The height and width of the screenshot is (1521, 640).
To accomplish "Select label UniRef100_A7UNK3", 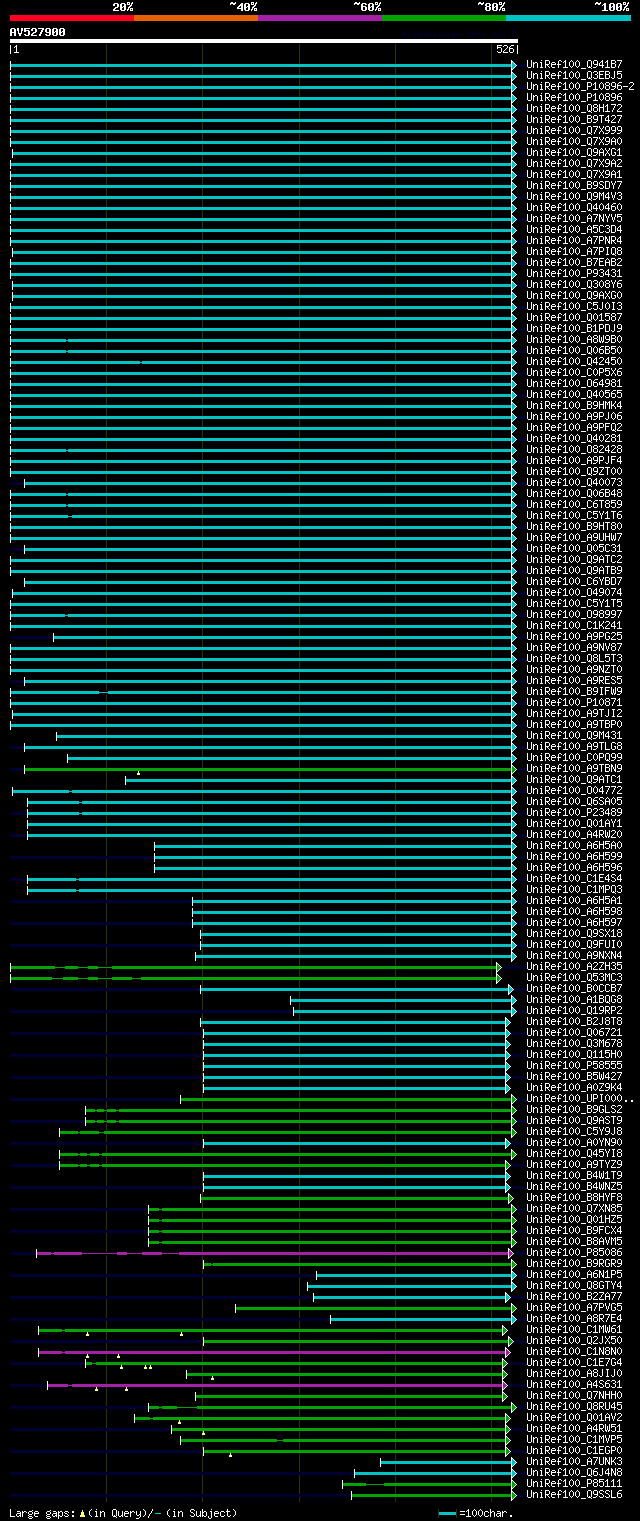I will (574, 1462).
